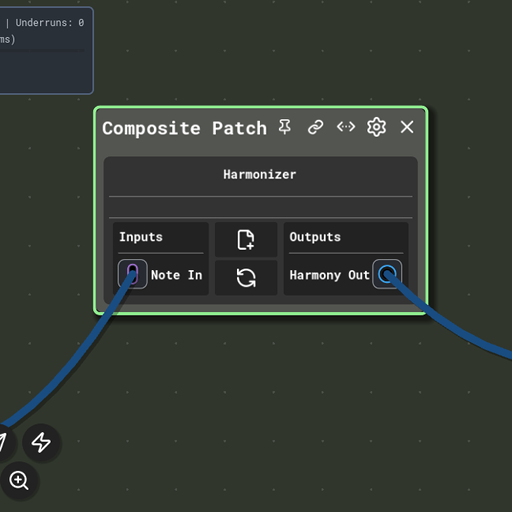
Task: Click the zoom in magnifier button
Action: click(x=19, y=481)
